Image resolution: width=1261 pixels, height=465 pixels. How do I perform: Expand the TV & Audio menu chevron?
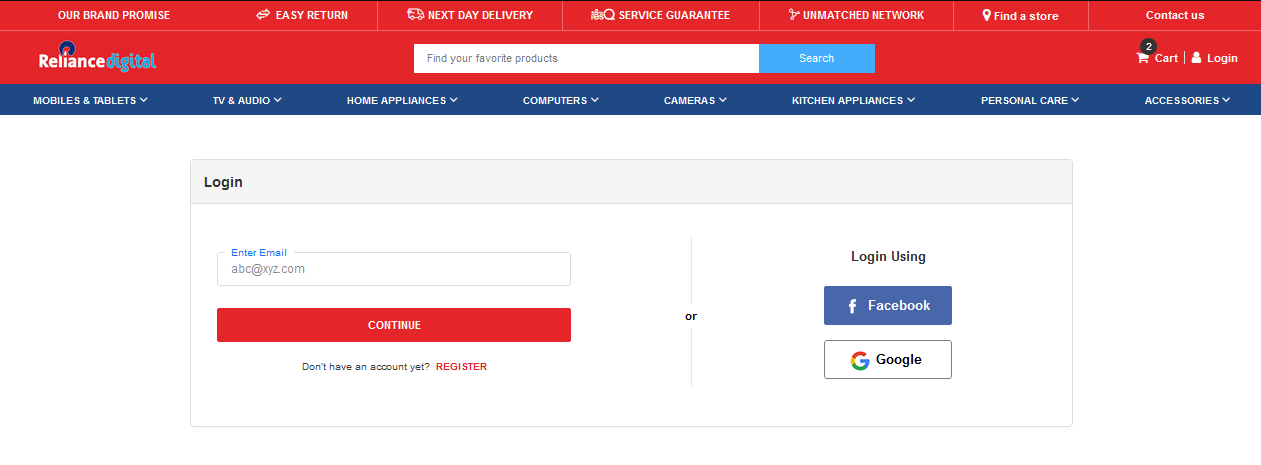(x=278, y=100)
